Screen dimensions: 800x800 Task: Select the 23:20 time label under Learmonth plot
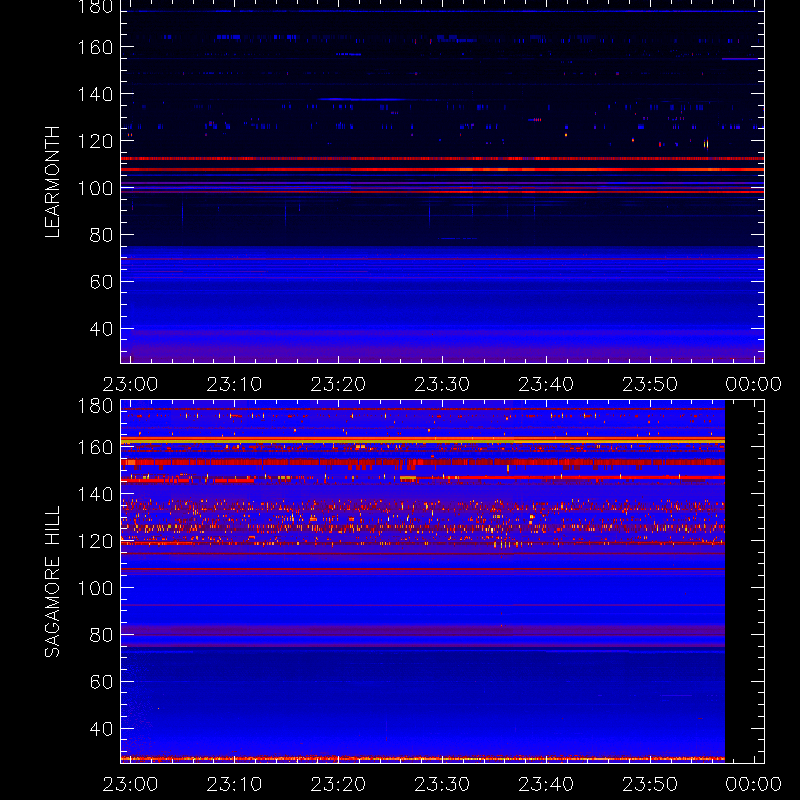coord(338,384)
